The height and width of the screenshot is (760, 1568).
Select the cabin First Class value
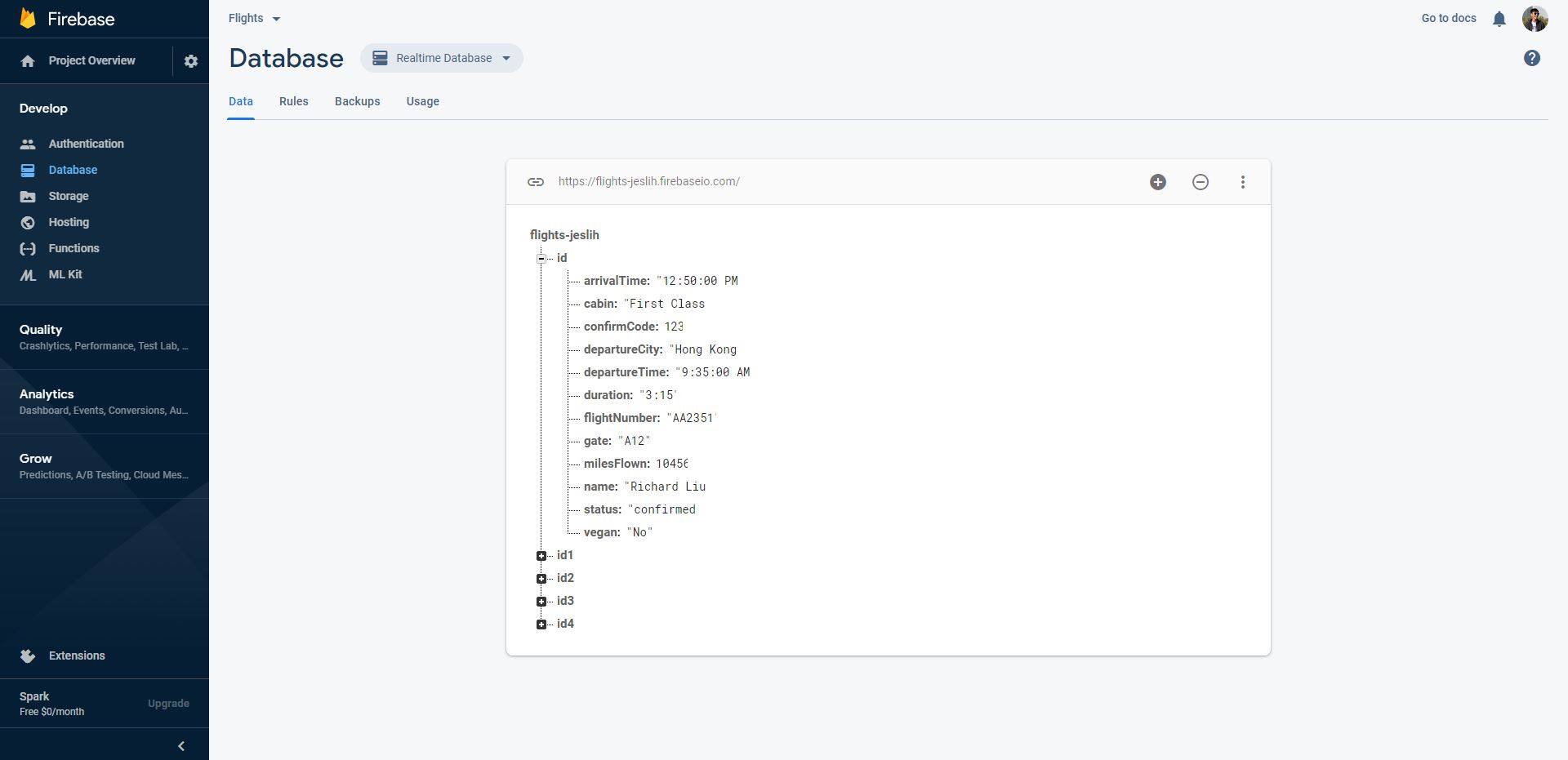[x=665, y=304]
